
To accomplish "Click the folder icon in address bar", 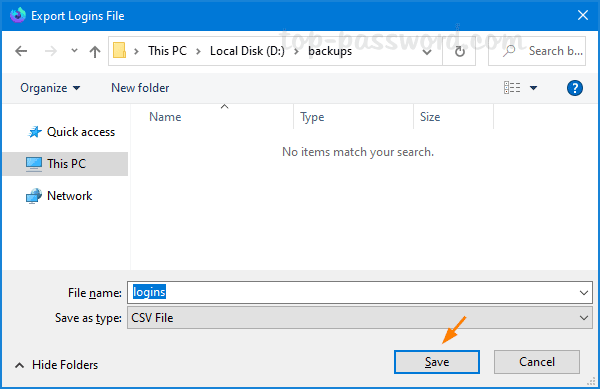I will (x=119, y=50).
